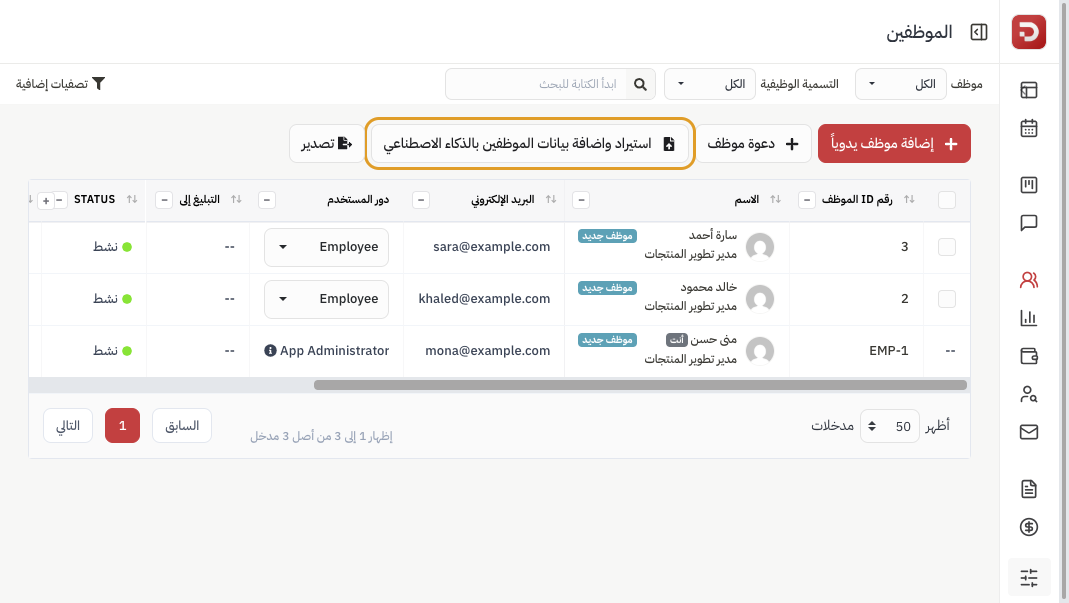Open the wallet sidebar icon

1029,356
